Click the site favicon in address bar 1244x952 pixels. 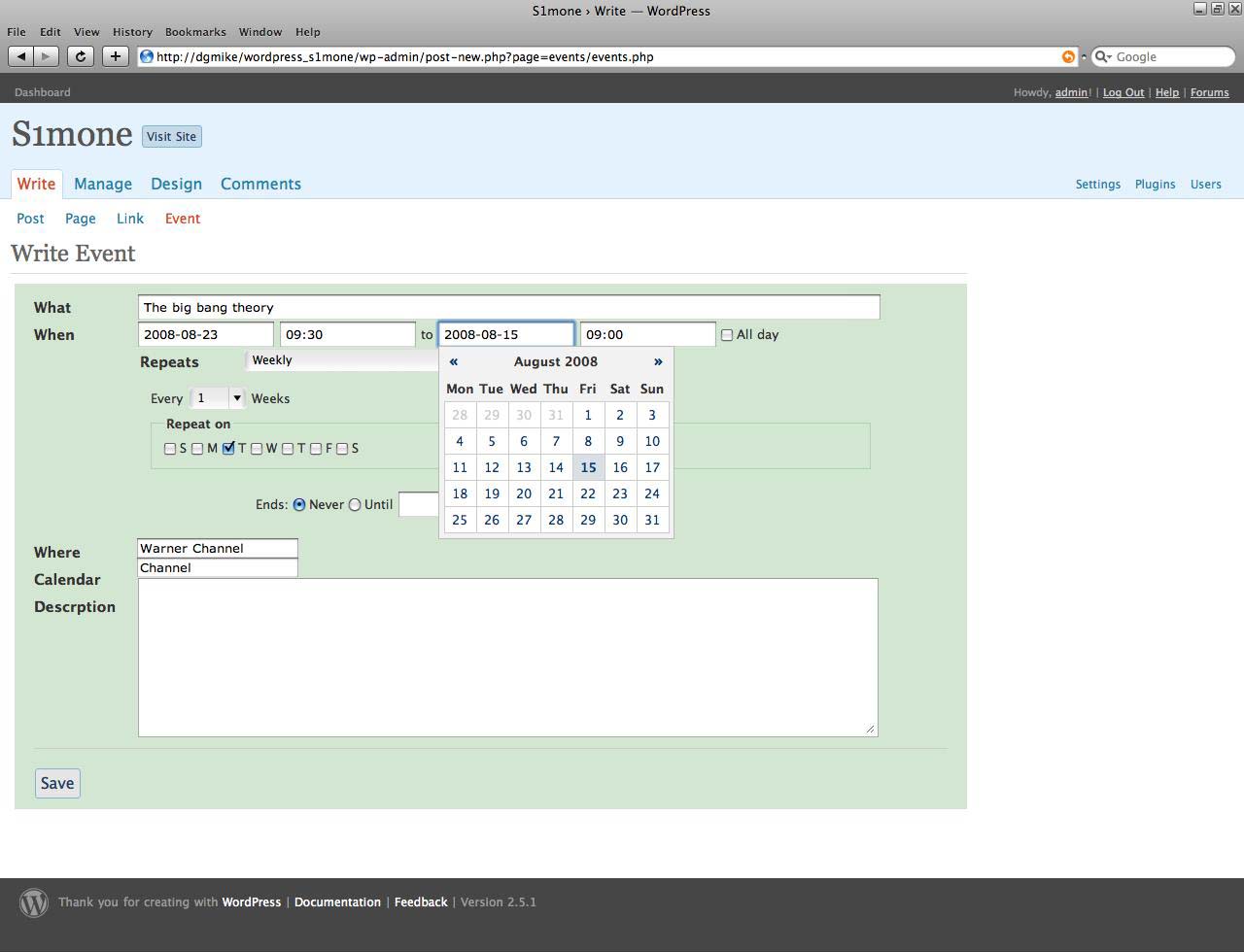[x=147, y=56]
